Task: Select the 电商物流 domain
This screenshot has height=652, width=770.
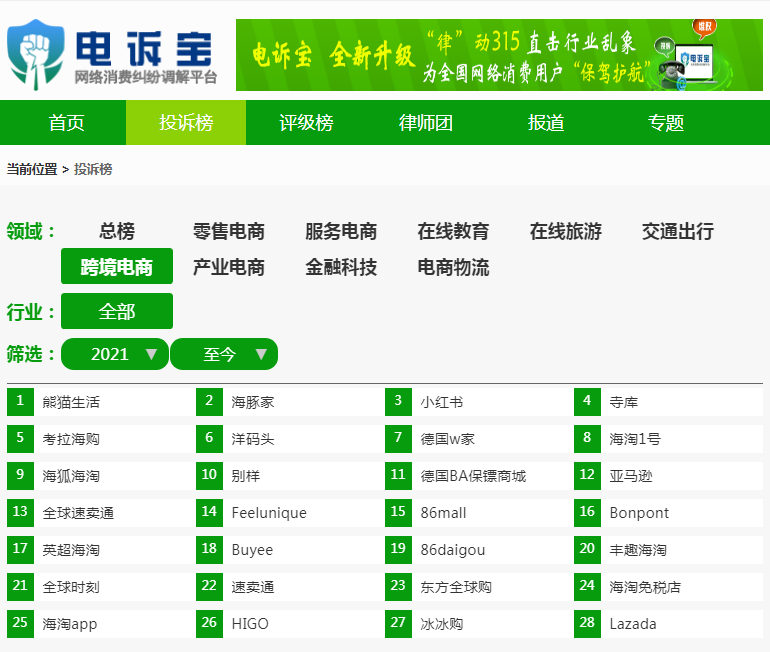Action: click(453, 267)
